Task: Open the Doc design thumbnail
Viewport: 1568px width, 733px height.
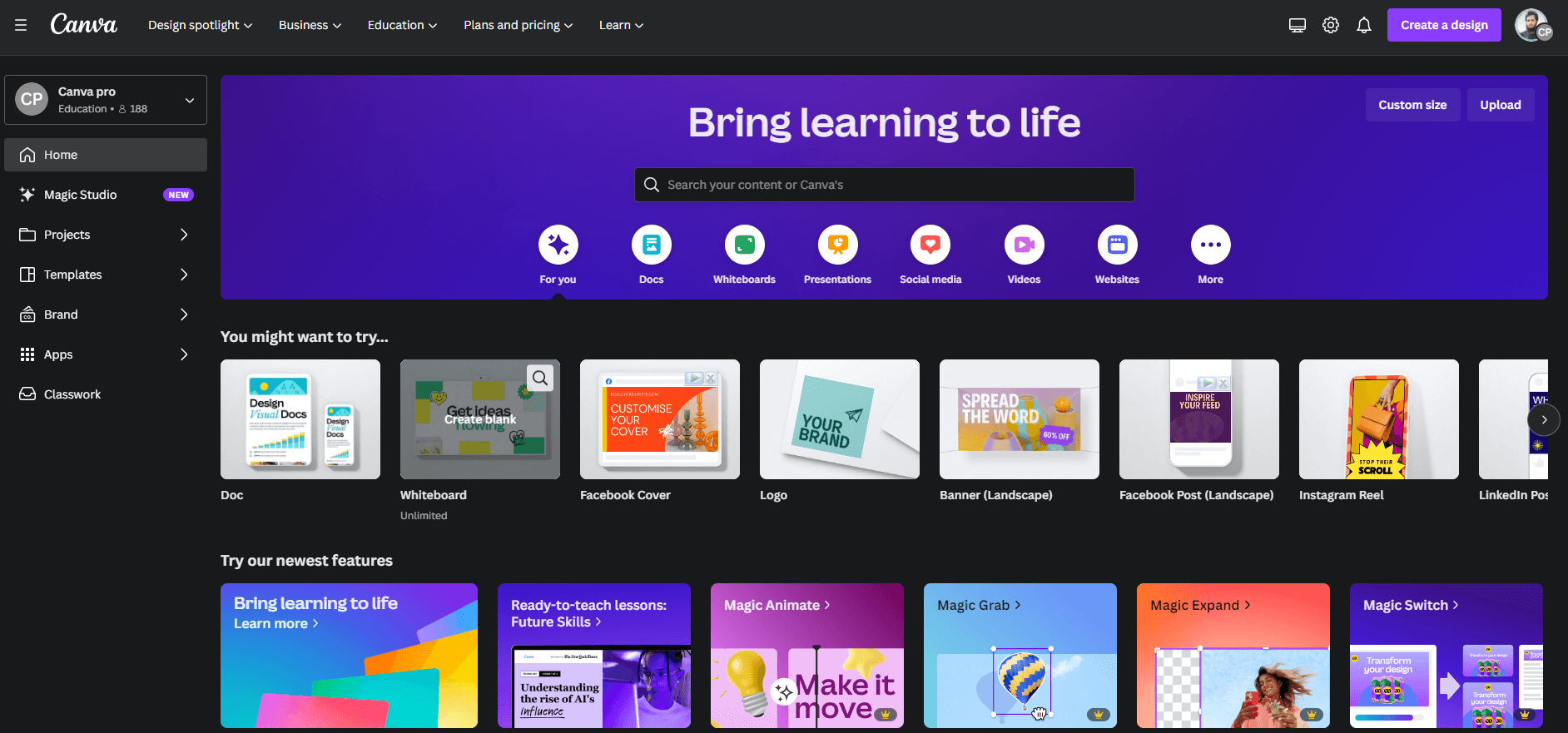Action: [x=300, y=419]
